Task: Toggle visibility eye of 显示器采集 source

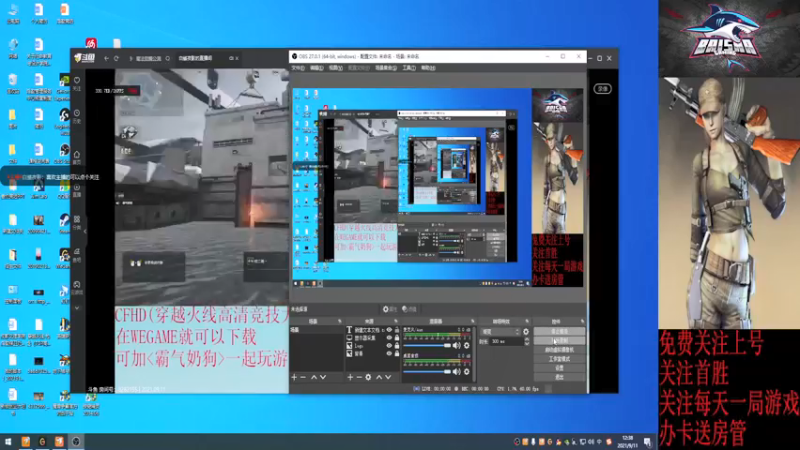Action: [x=389, y=337]
